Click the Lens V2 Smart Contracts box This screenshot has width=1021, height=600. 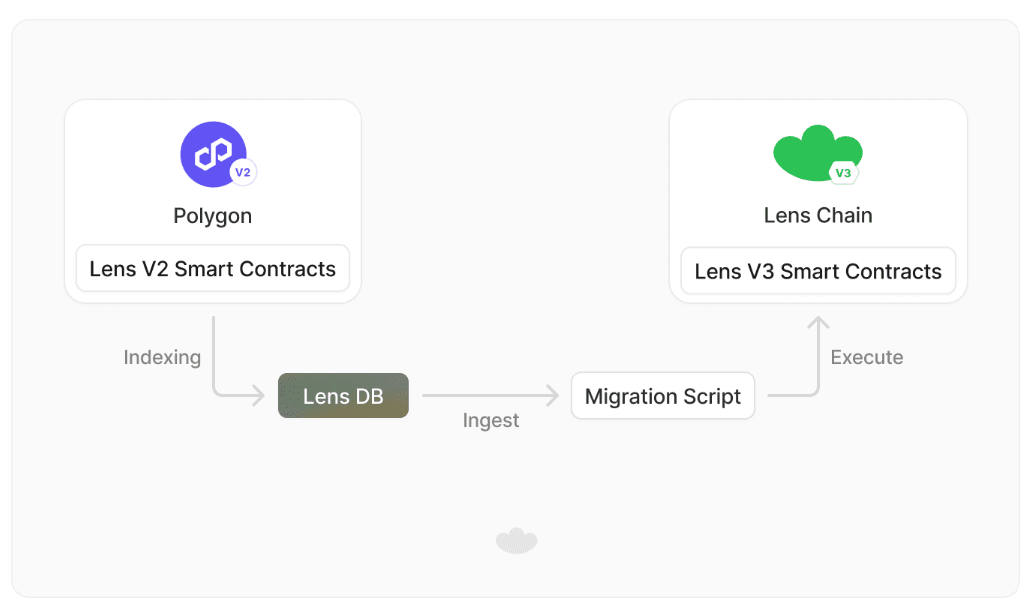[212, 268]
